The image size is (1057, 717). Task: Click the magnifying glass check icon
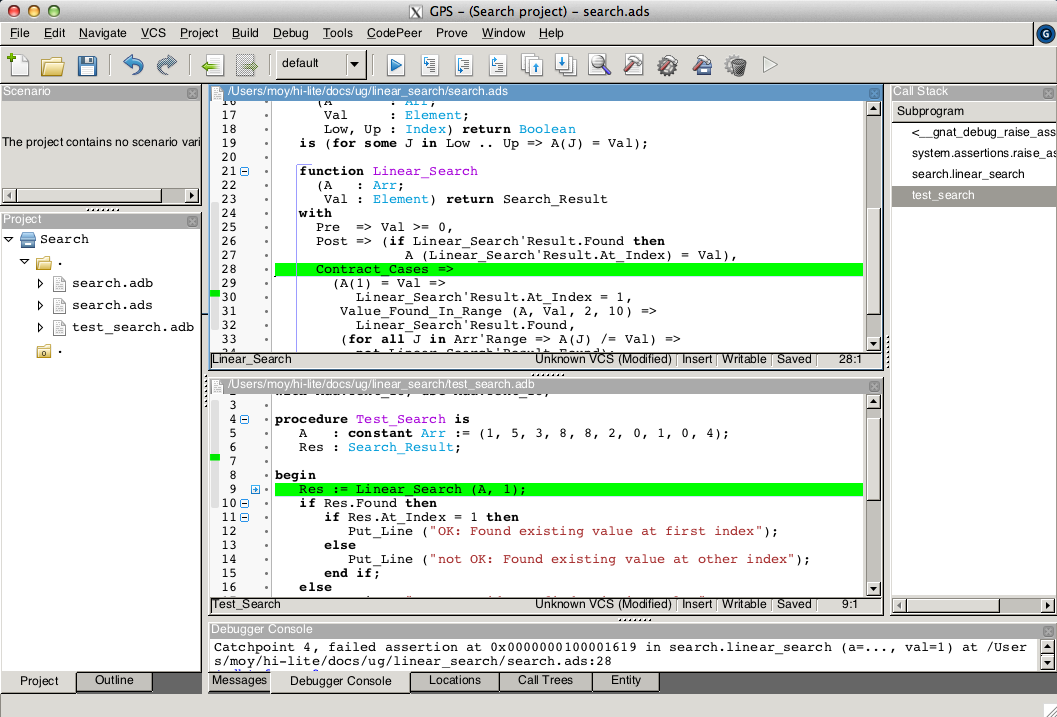pos(599,65)
